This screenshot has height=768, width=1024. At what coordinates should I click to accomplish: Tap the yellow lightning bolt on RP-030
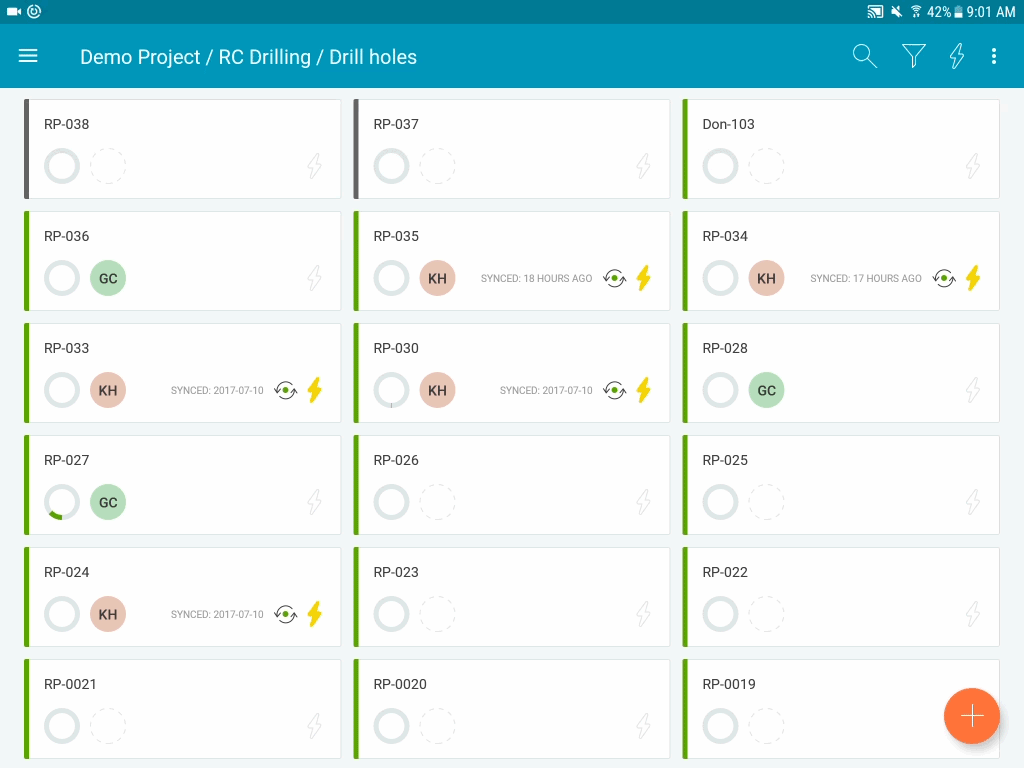pos(643,390)
